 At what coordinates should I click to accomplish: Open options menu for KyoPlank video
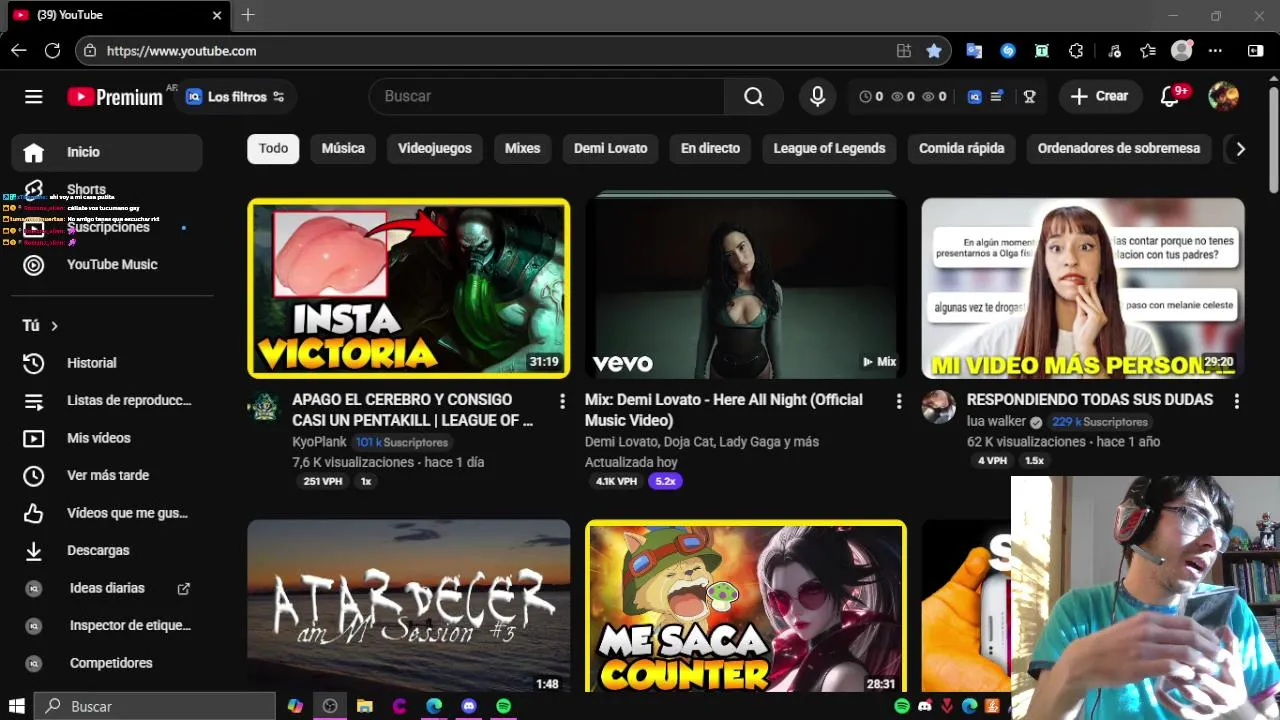pyautogui.click(x=562, y=401)
